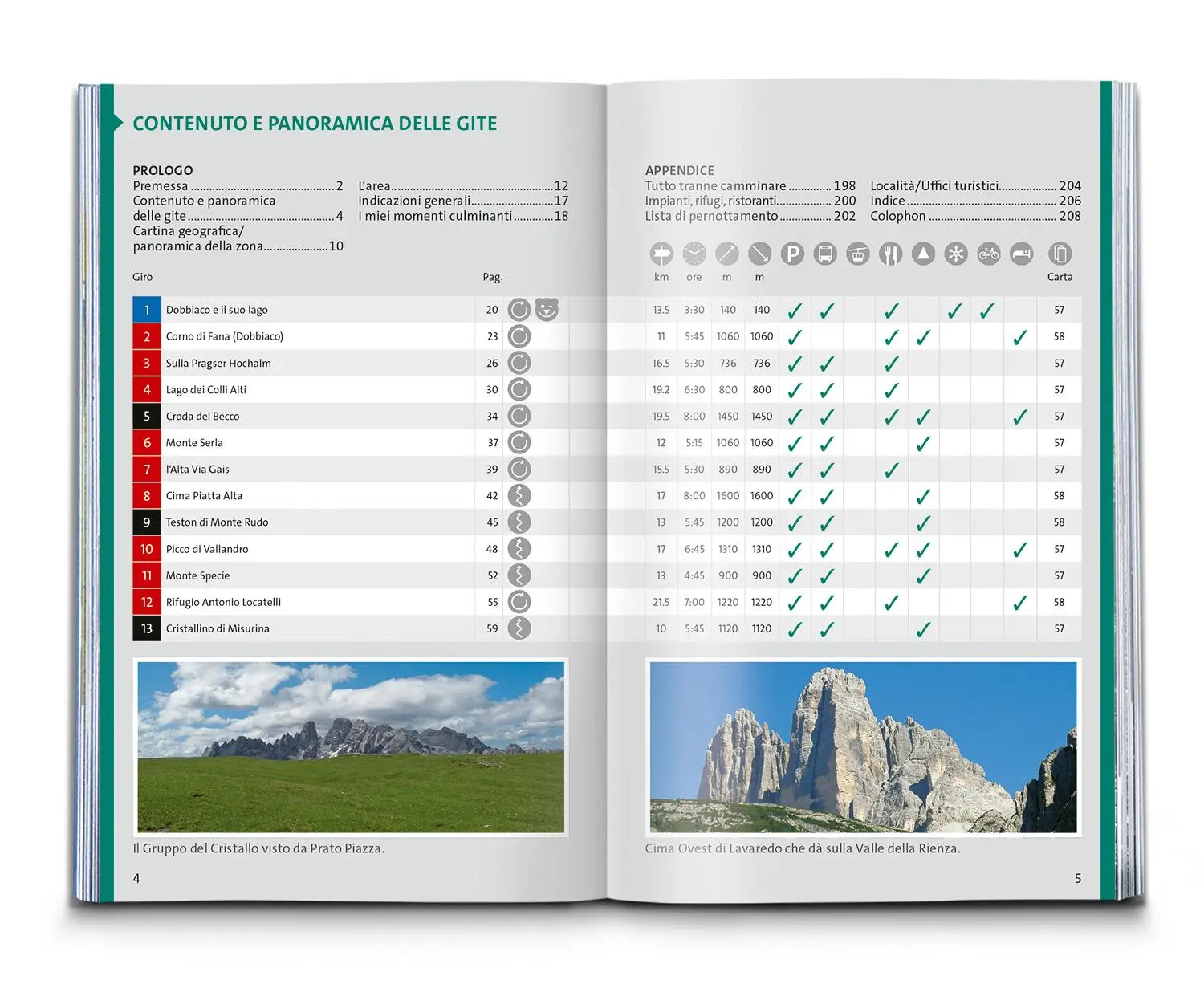Click the winding path icon for Cima Piatta Alta
1204x984 pixels.
pos(519,495)
